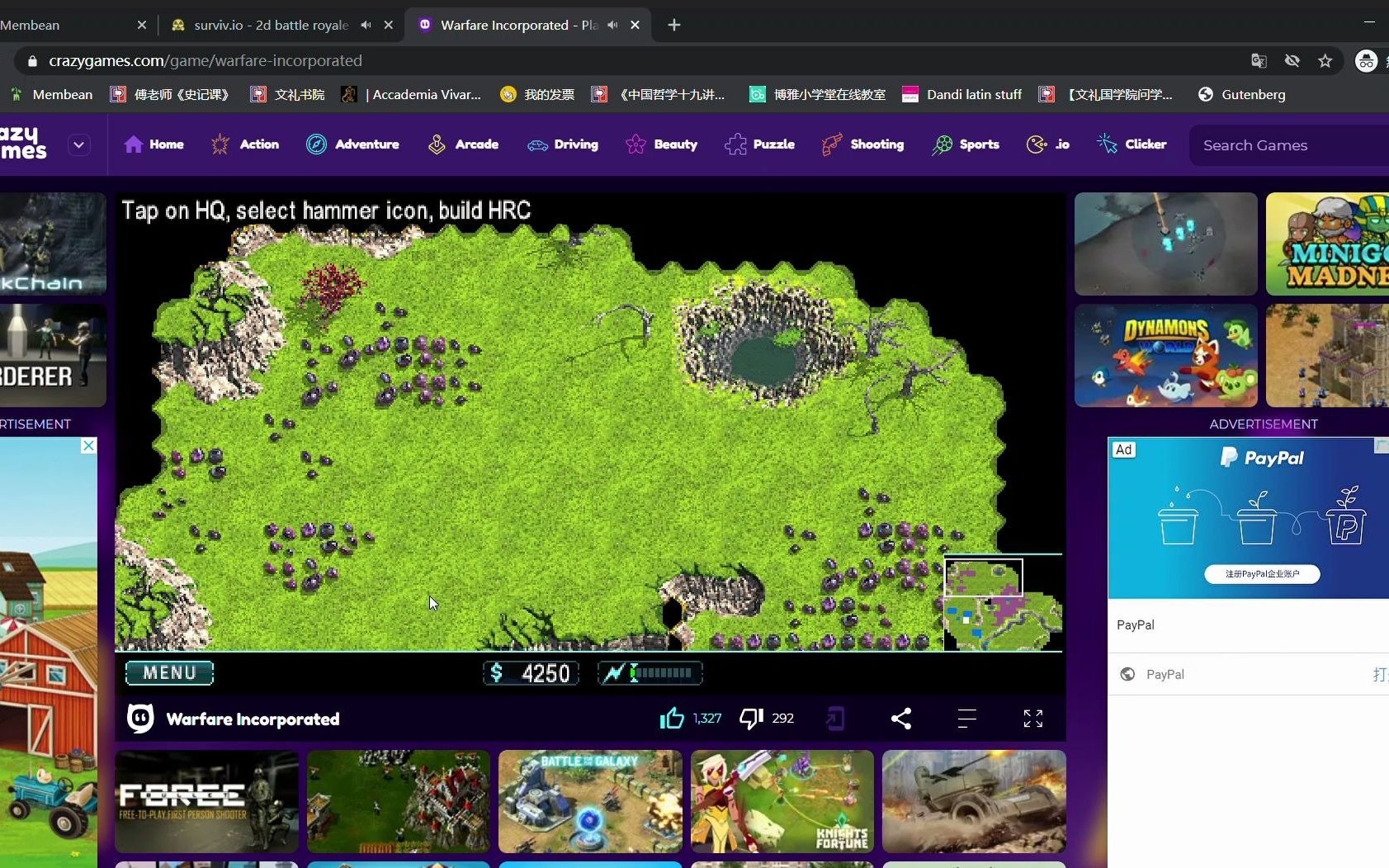Open the Arcade games category

[x=463, y=144]
